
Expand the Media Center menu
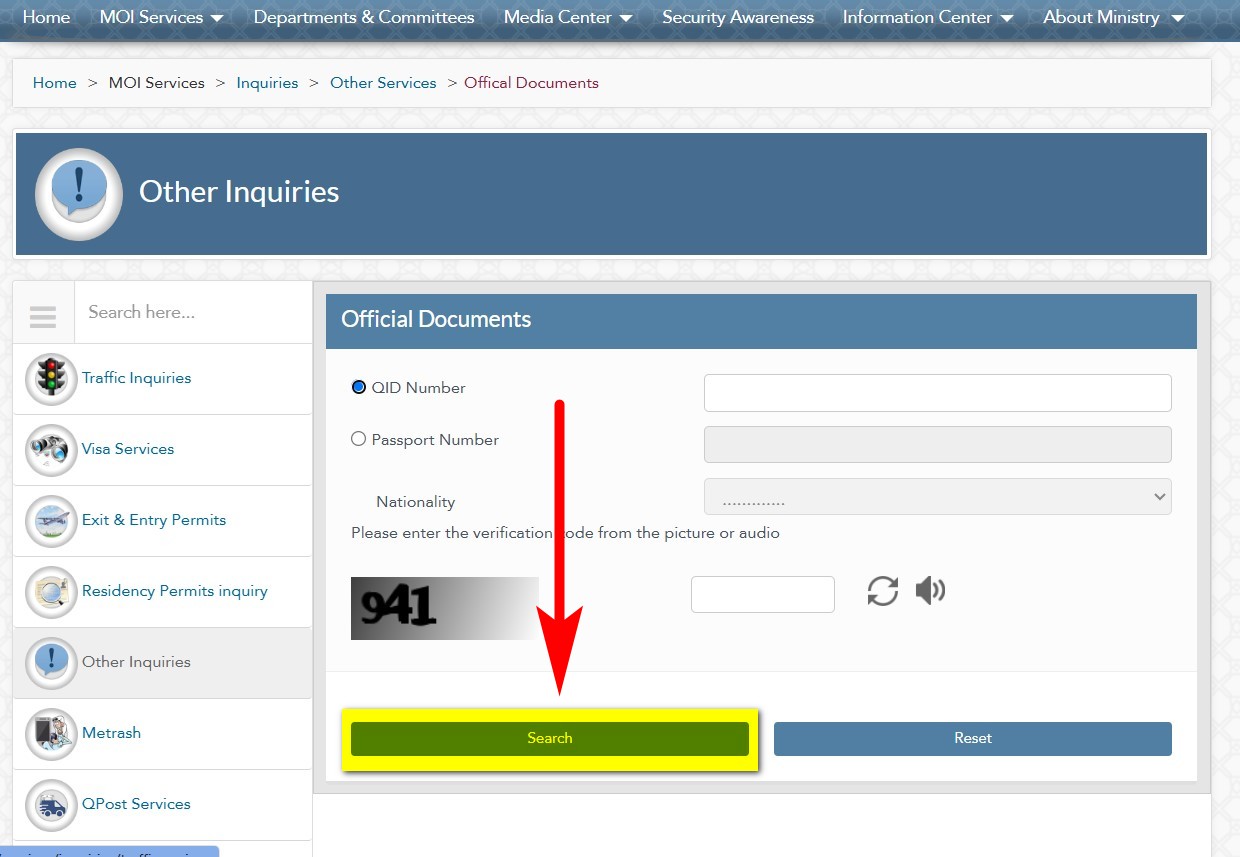[x=567, y=17]
